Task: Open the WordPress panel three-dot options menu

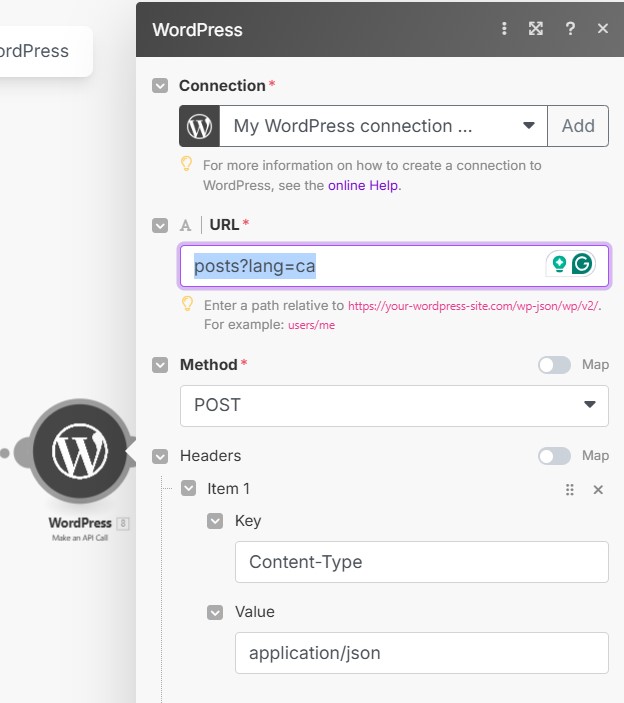Action: [x=504, y=29]
